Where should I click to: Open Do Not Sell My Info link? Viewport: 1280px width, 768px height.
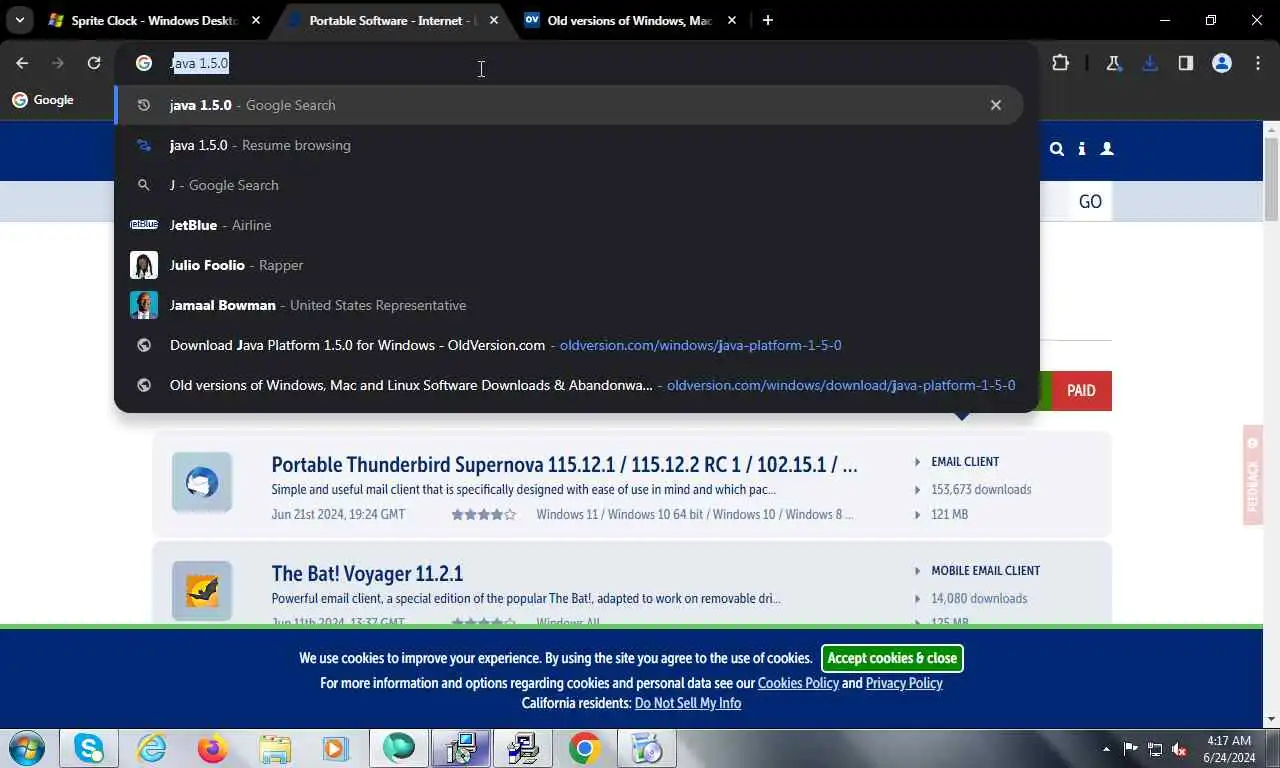coord(688,703)
